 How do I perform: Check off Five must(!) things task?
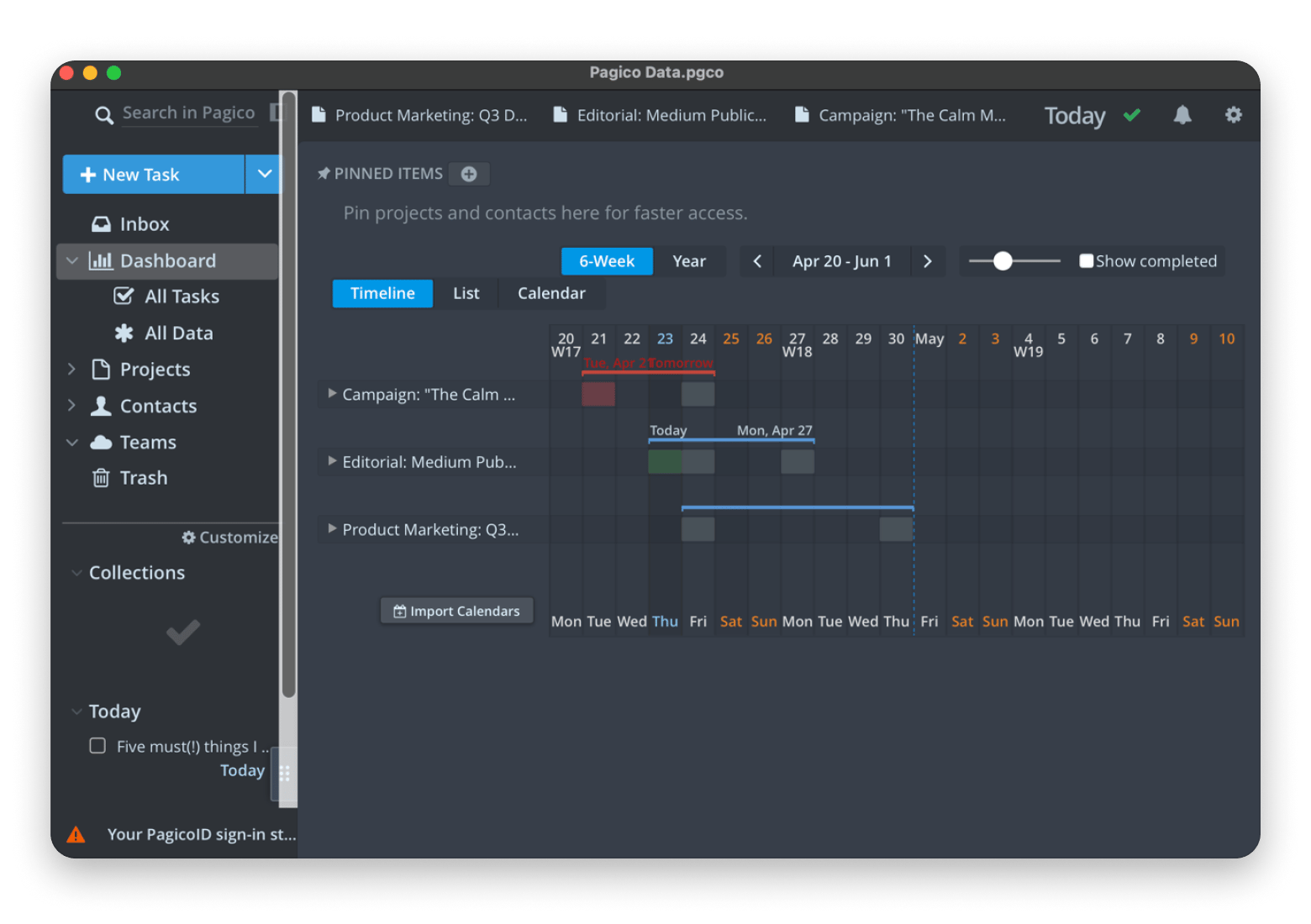[x=97, y=746]
